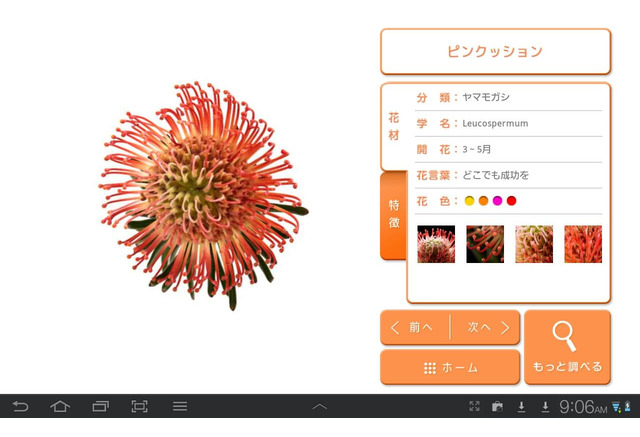
Task: Open fourth thumbnail with dense red filaments
Action: (583, 244)
